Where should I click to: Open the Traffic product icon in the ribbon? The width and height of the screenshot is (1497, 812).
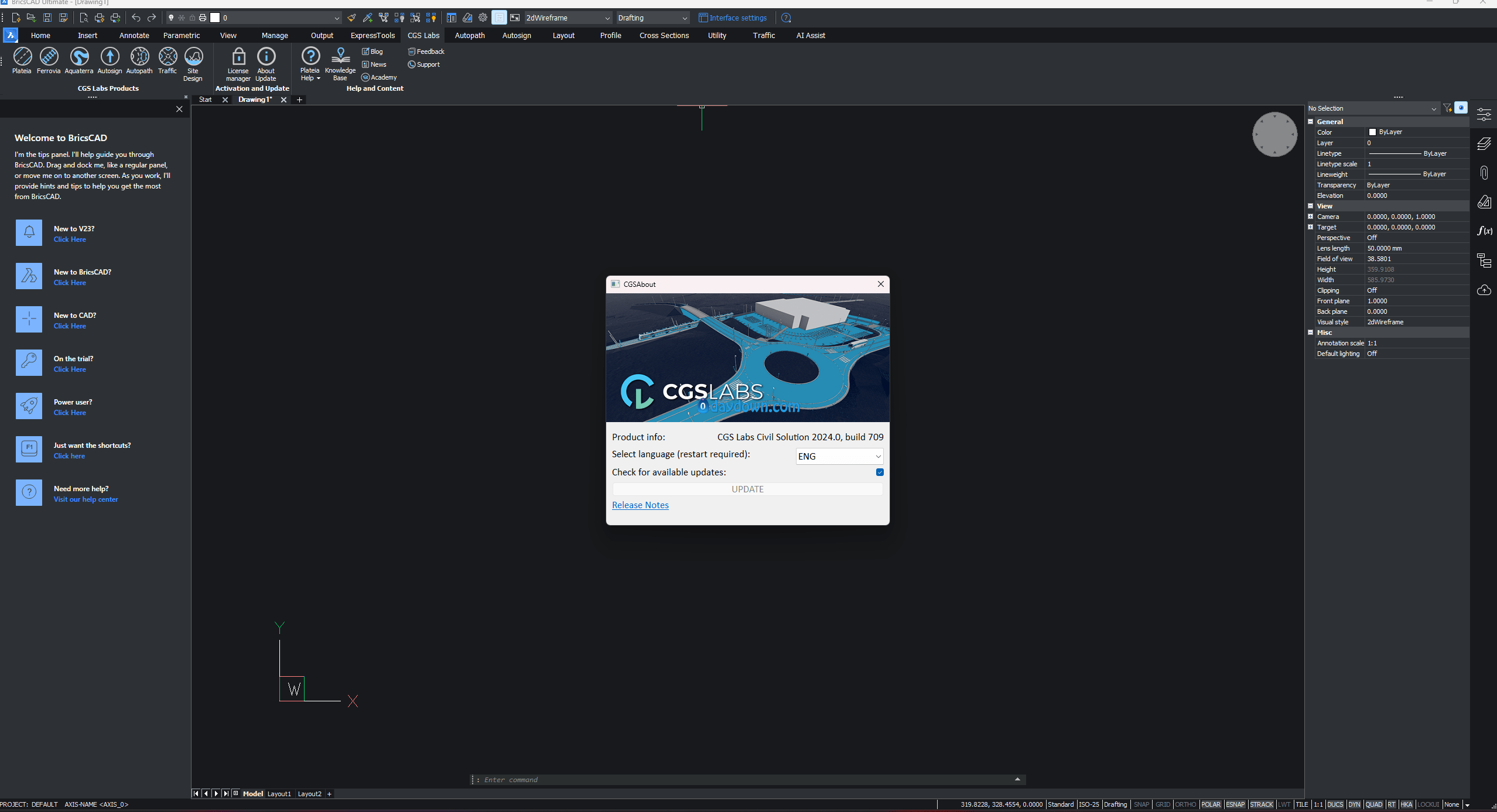(168, 60)
